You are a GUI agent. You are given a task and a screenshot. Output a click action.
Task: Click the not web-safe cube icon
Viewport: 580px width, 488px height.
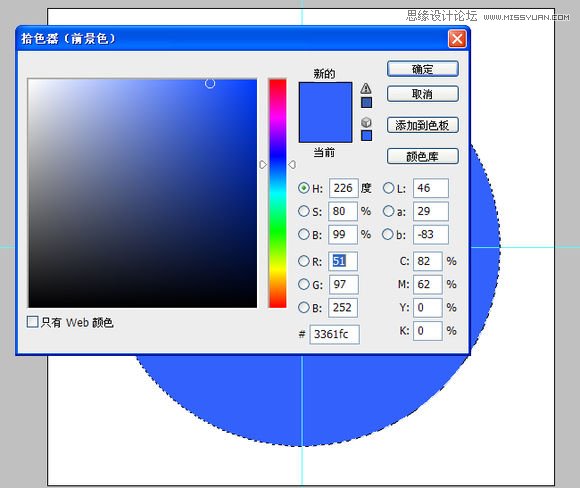tap(366, 122)
